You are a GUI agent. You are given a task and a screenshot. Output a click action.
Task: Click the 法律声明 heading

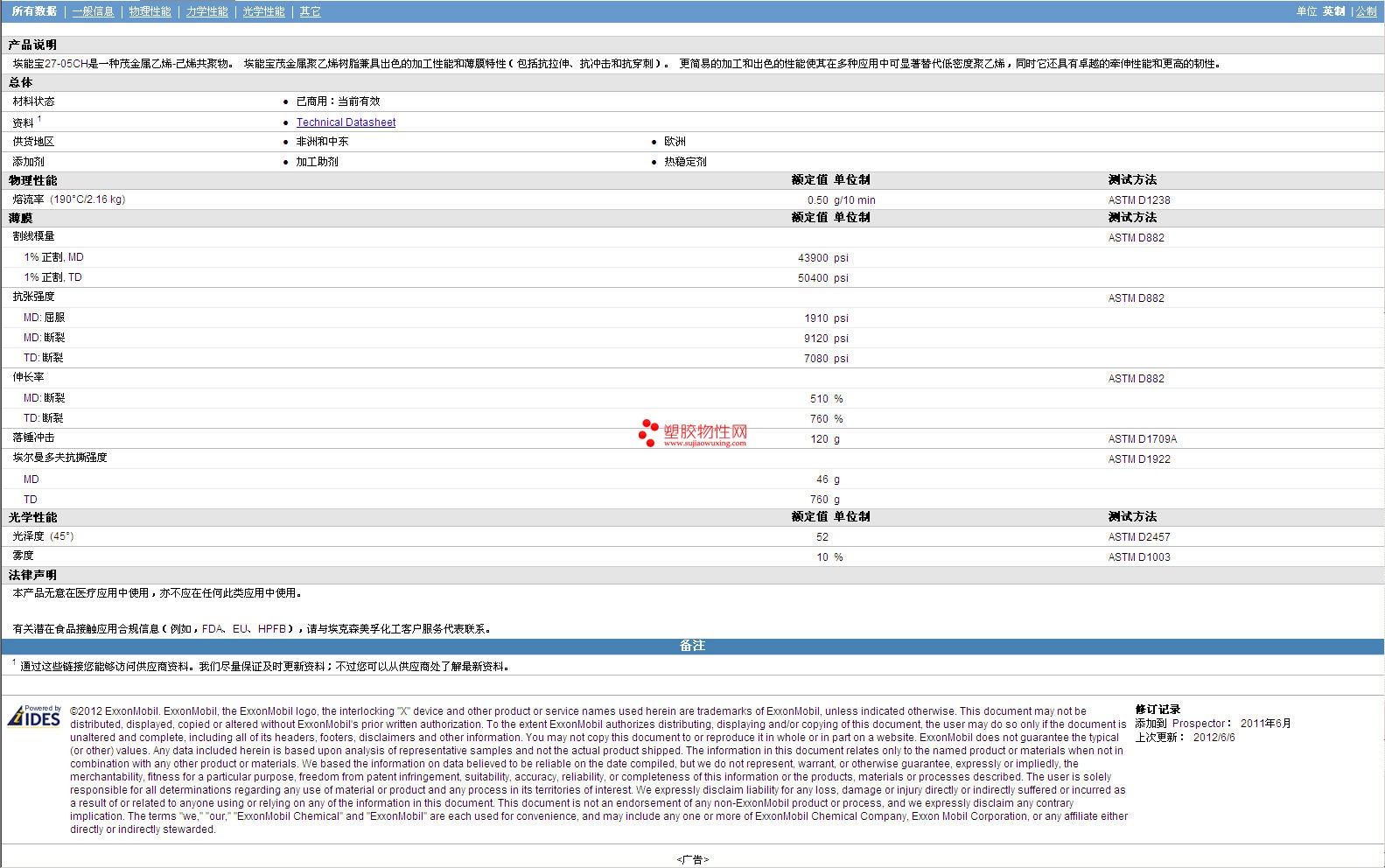tap(32, 575)
